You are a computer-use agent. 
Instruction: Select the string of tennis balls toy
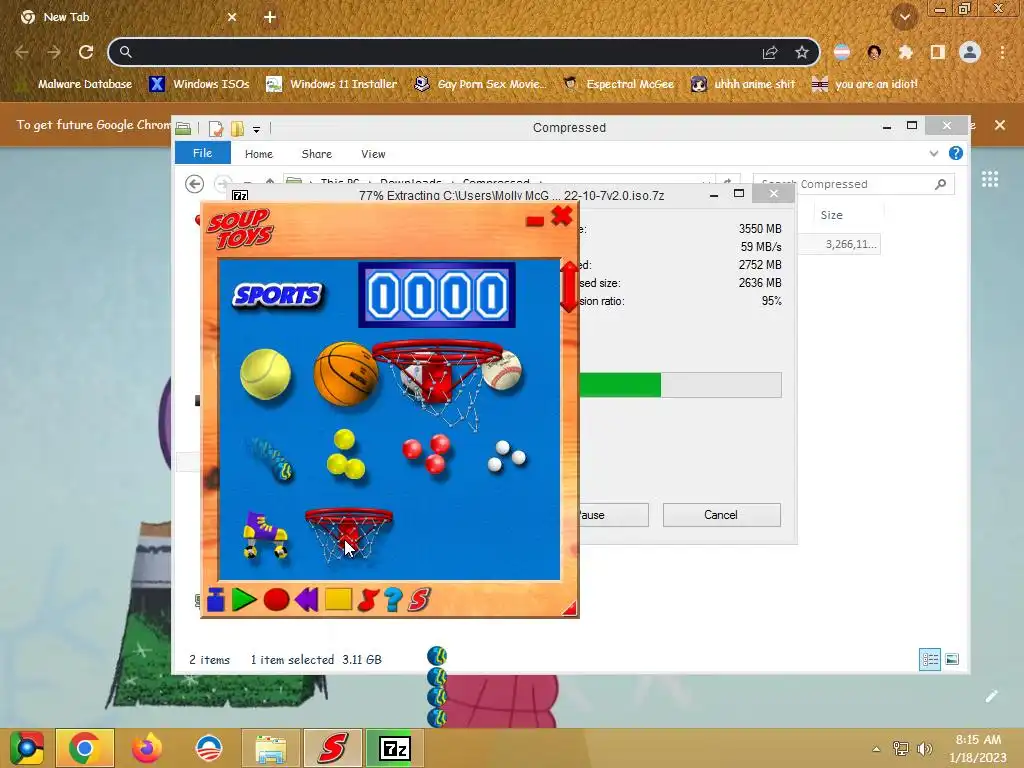[271, 458]
